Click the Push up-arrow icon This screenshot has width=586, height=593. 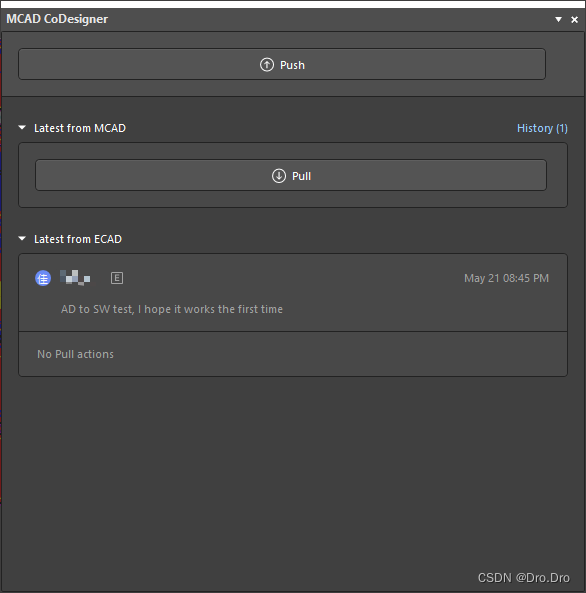[x=267, y=65]
